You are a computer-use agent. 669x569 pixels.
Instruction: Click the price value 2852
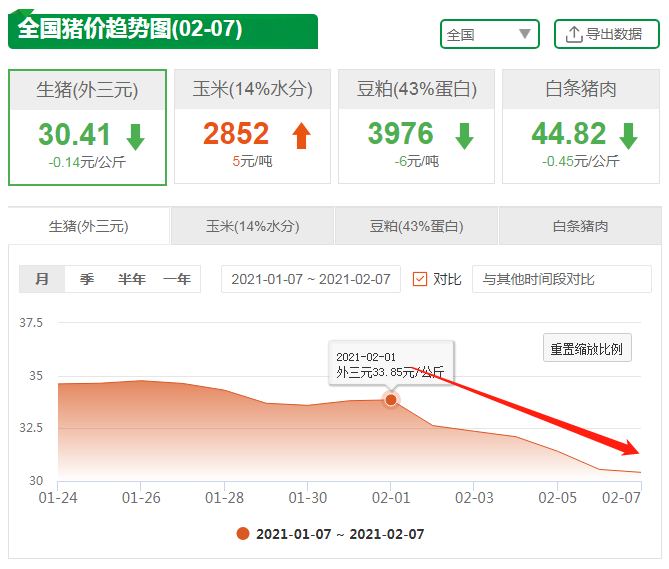[236, 134]
